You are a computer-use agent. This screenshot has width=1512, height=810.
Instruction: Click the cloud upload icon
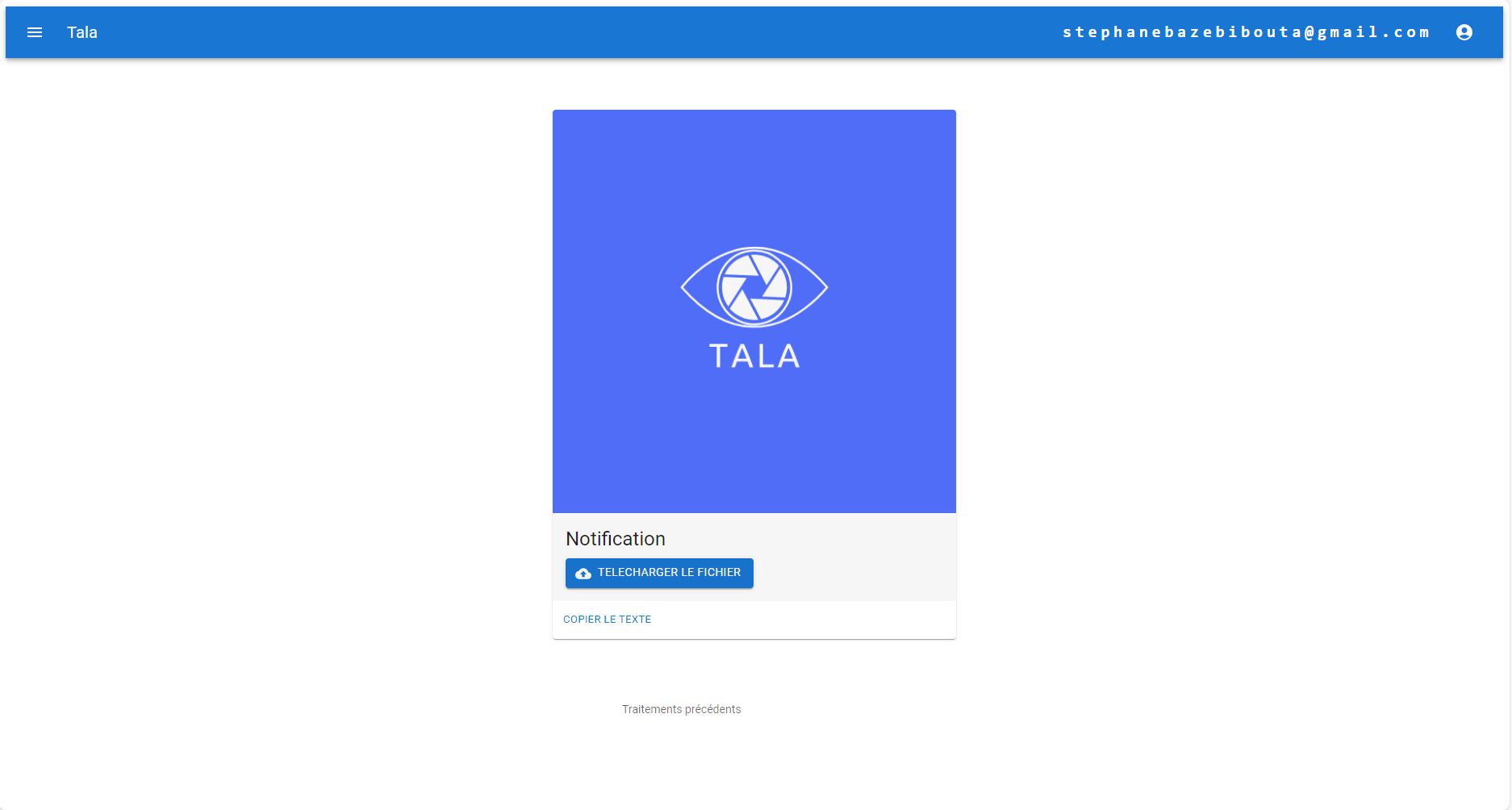tap(583, 574)
